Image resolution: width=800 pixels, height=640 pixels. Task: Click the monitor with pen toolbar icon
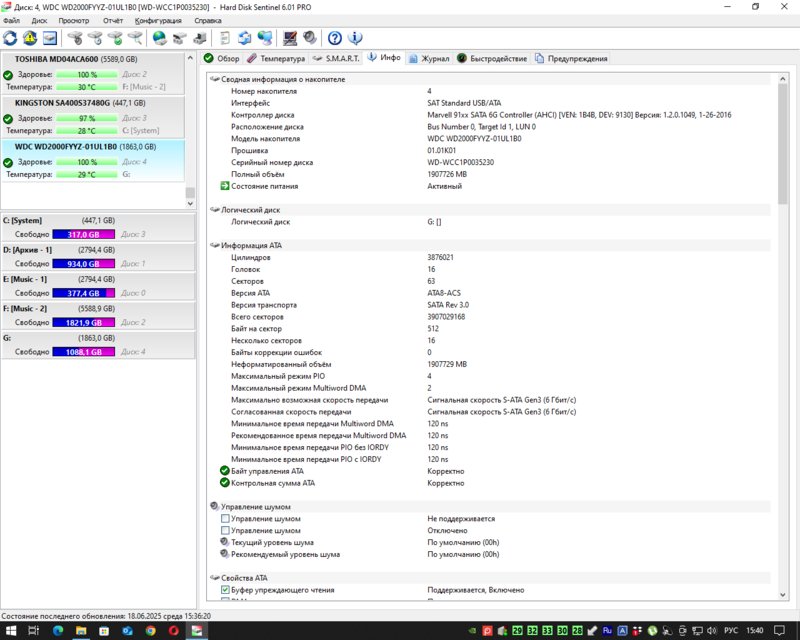(x=290, y=38)
